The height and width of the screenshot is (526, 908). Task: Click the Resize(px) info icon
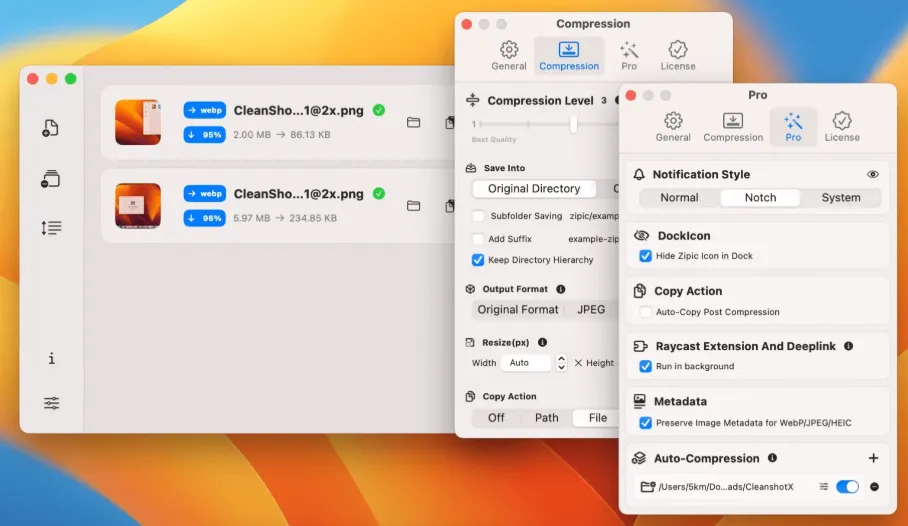542,342
